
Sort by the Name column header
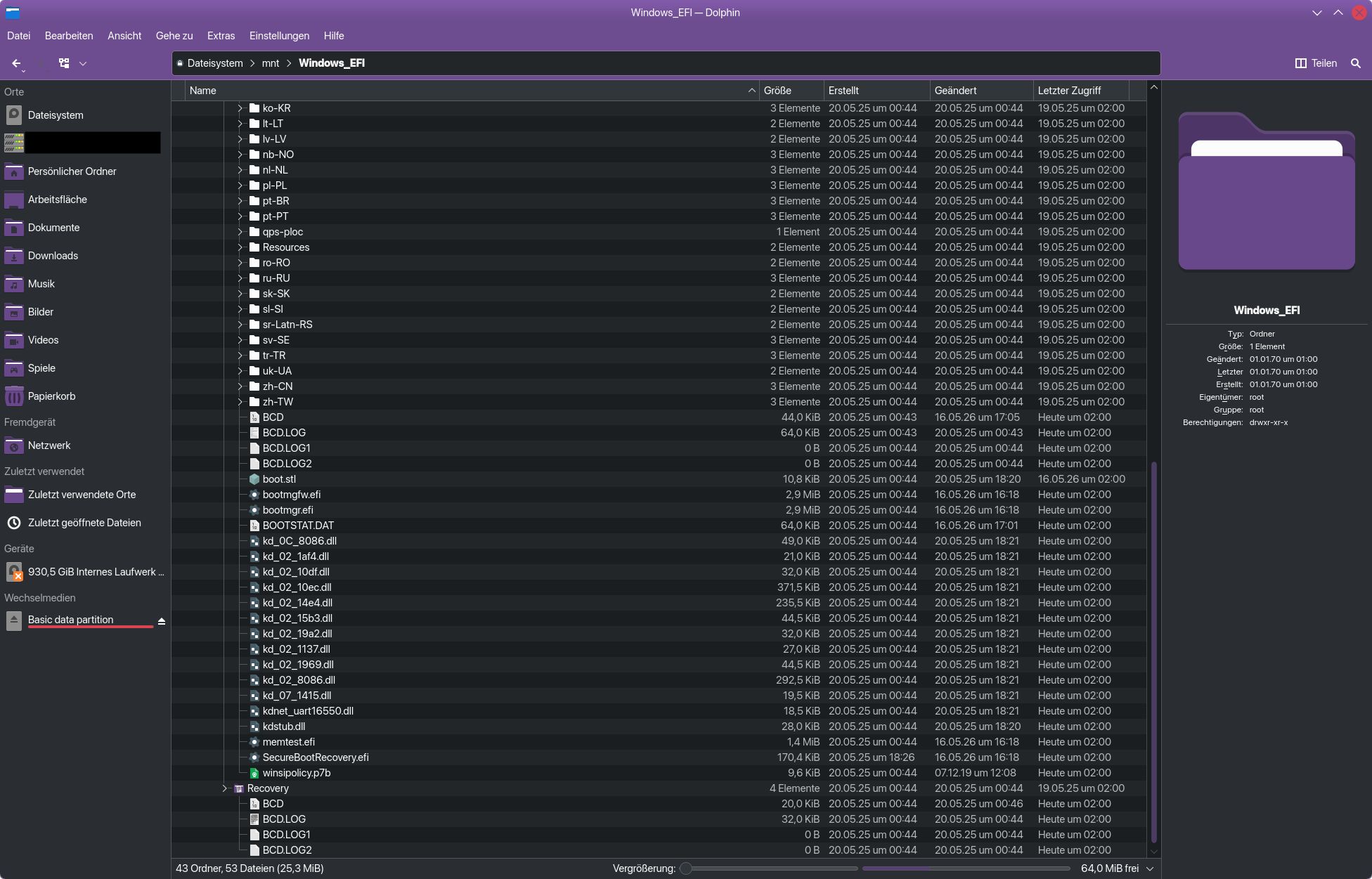[x=472, y=91]
